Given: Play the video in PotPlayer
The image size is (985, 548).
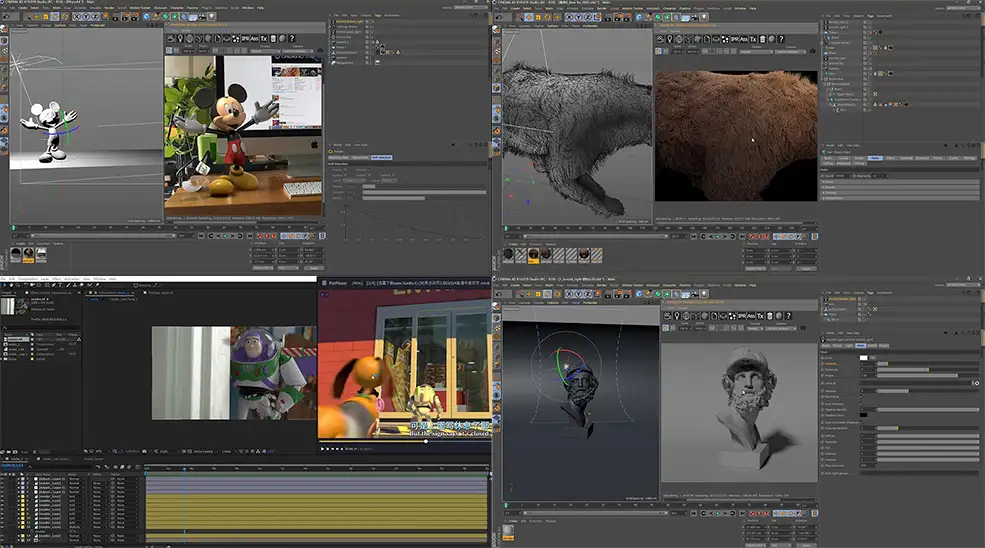Looking at the screenshot, I should pos(322,448).
